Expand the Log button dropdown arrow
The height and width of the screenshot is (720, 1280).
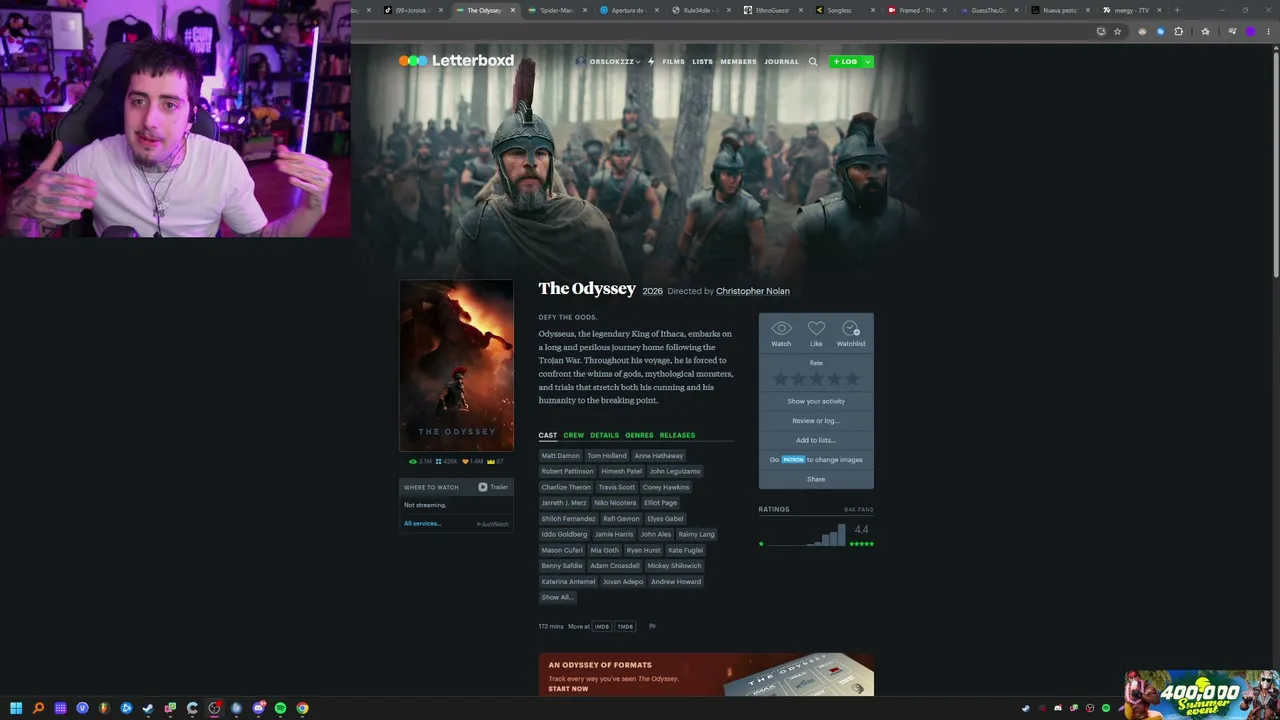click(868, 62)
